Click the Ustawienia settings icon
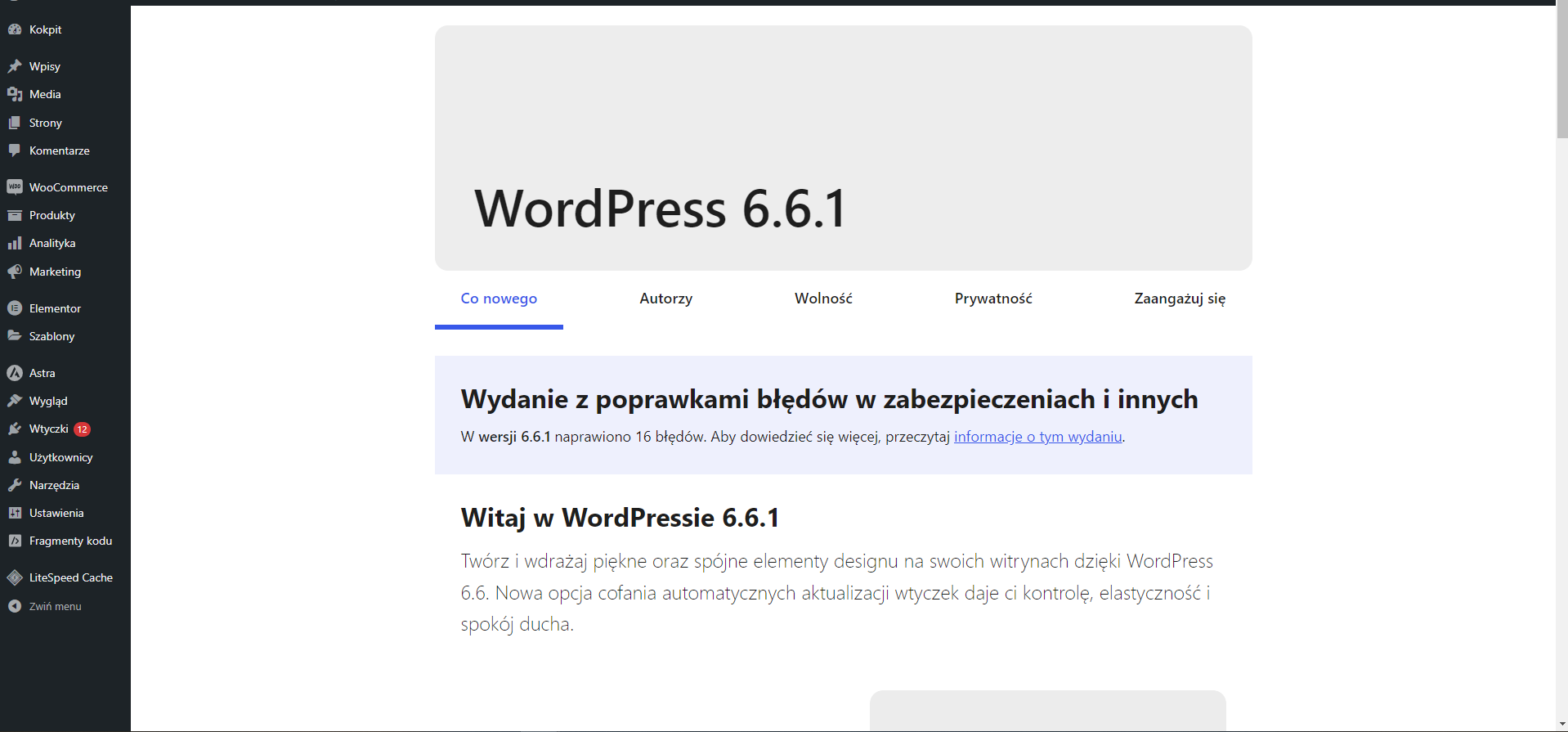This screenshot has height=732, width=1568. coord(15,513)
